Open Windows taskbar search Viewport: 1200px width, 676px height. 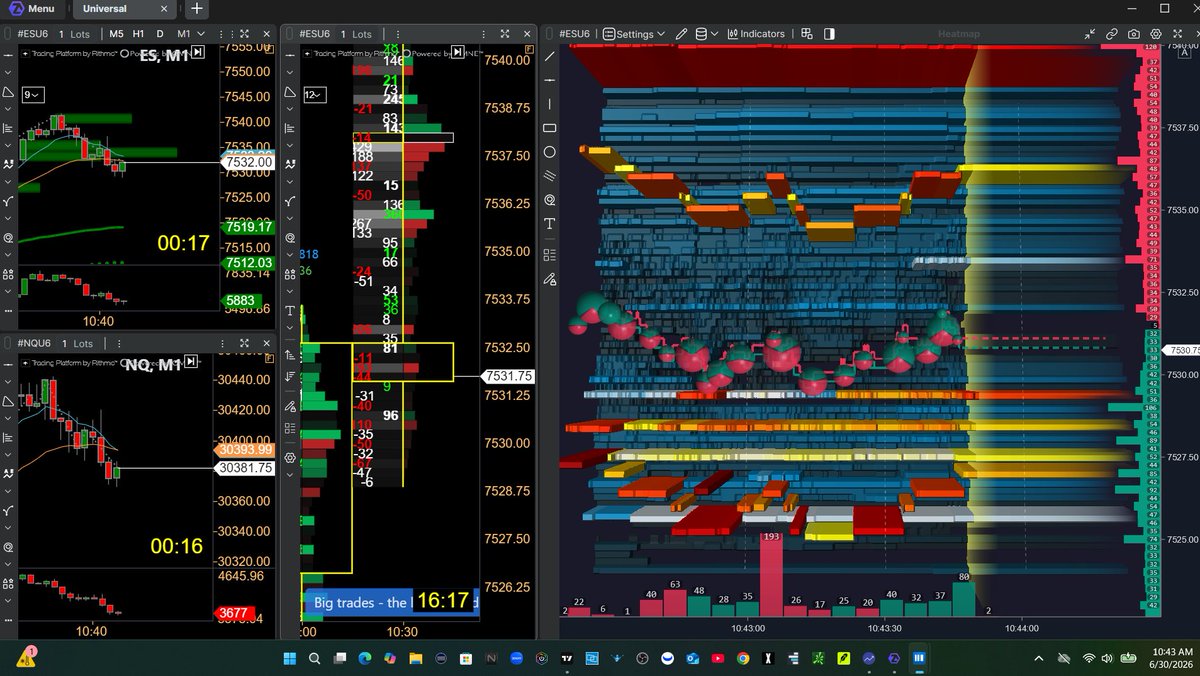coord(315,659)
